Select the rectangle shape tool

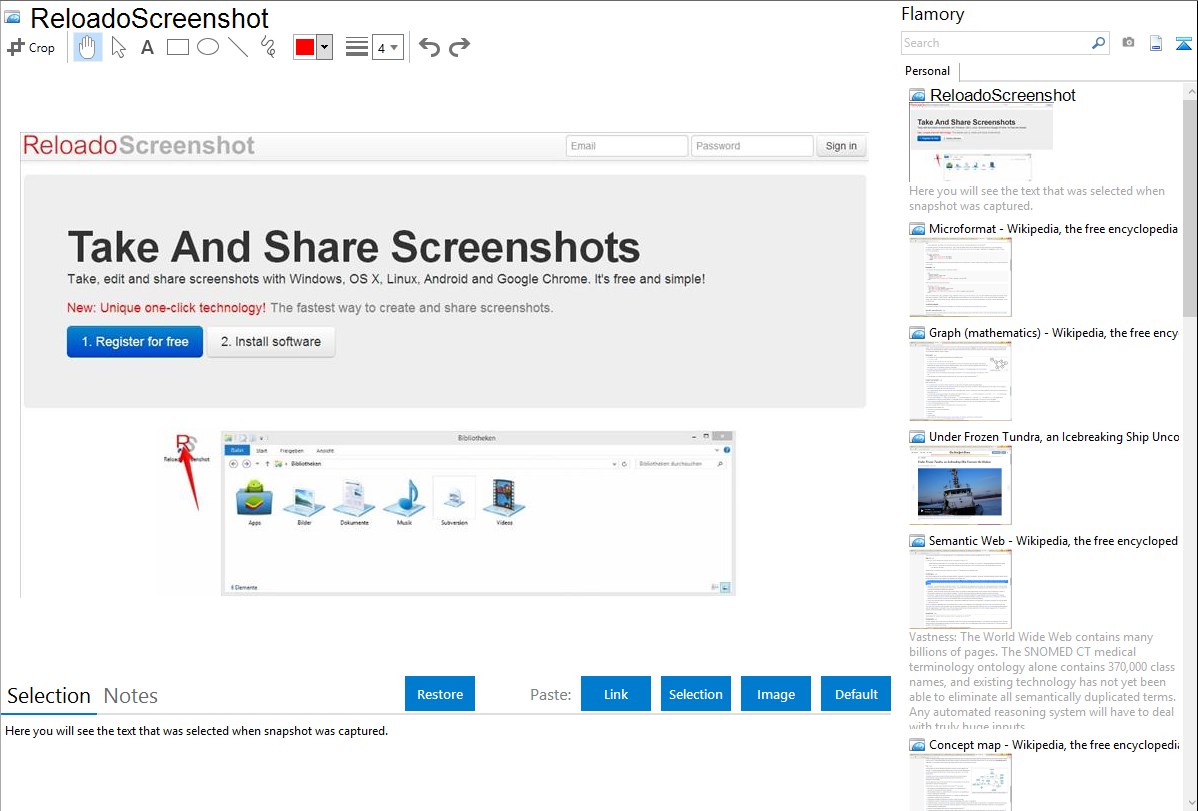177,47
